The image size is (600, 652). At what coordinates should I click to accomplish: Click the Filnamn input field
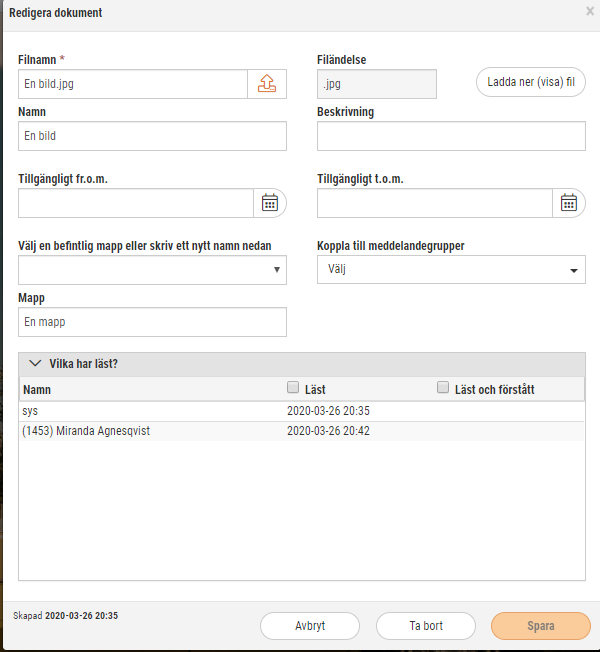(133, 84)
